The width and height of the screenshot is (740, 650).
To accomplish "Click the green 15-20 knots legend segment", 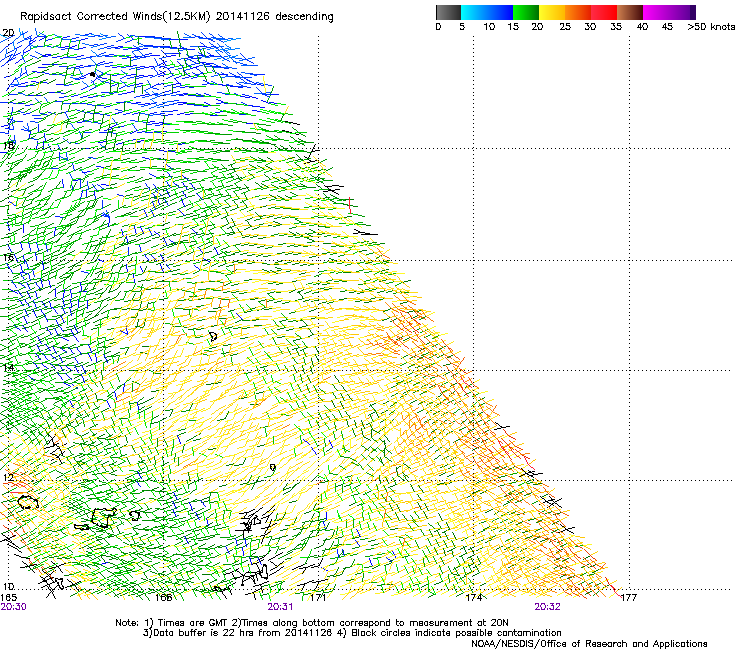I will [x=526, y=12].
